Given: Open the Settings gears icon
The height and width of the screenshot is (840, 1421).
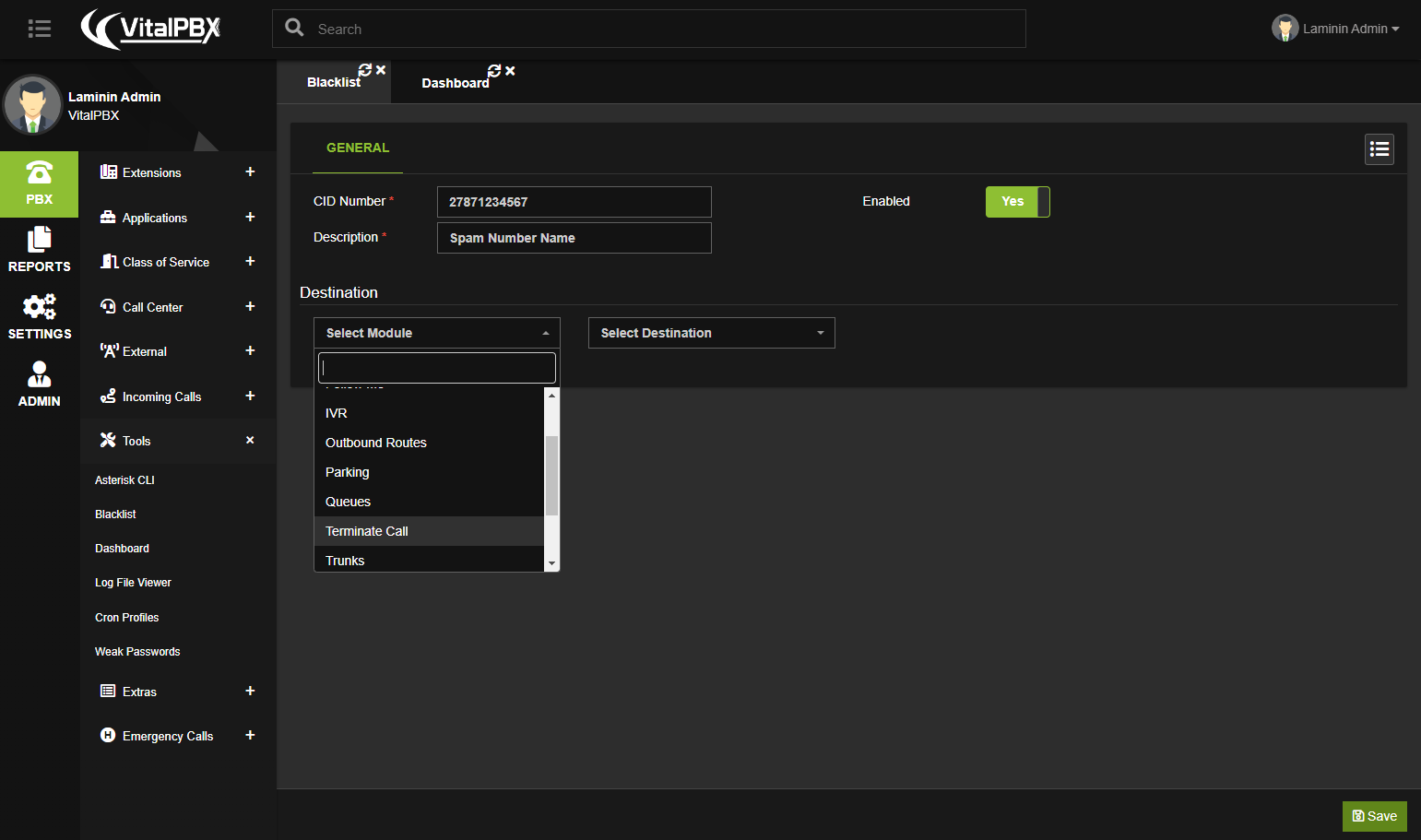Looking at the screenshot, I should [39, 318].
